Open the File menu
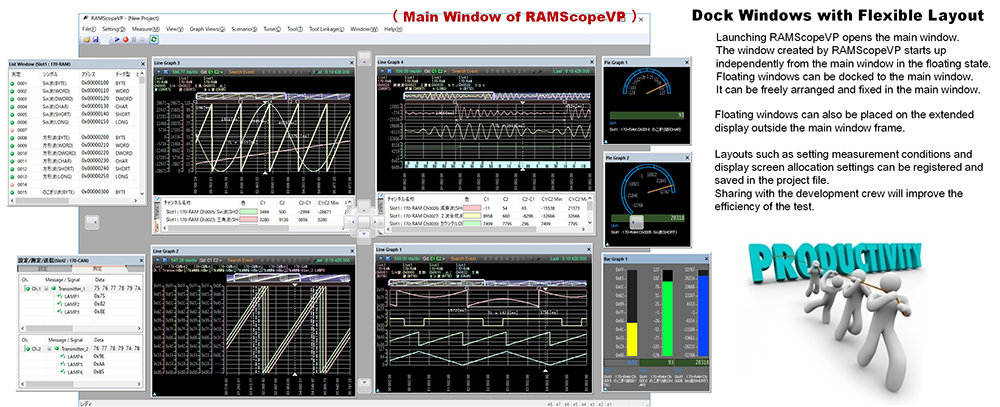This screenshot has height=407, width=1000. click(x=89, y=29)
